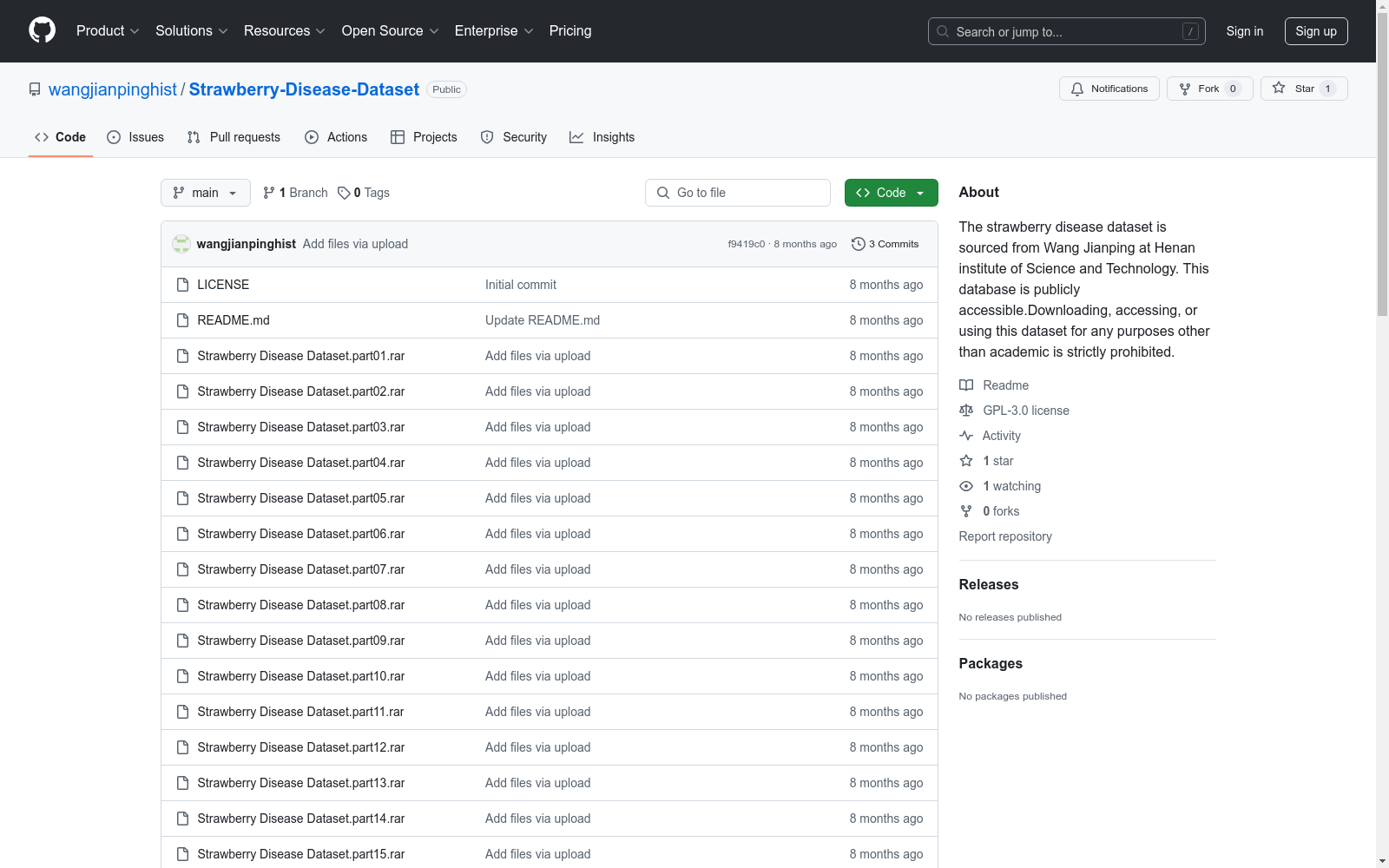This screenshot has width=1389, height=868.
Task: Expand the Solutions menu
Action: click(191, 31)
